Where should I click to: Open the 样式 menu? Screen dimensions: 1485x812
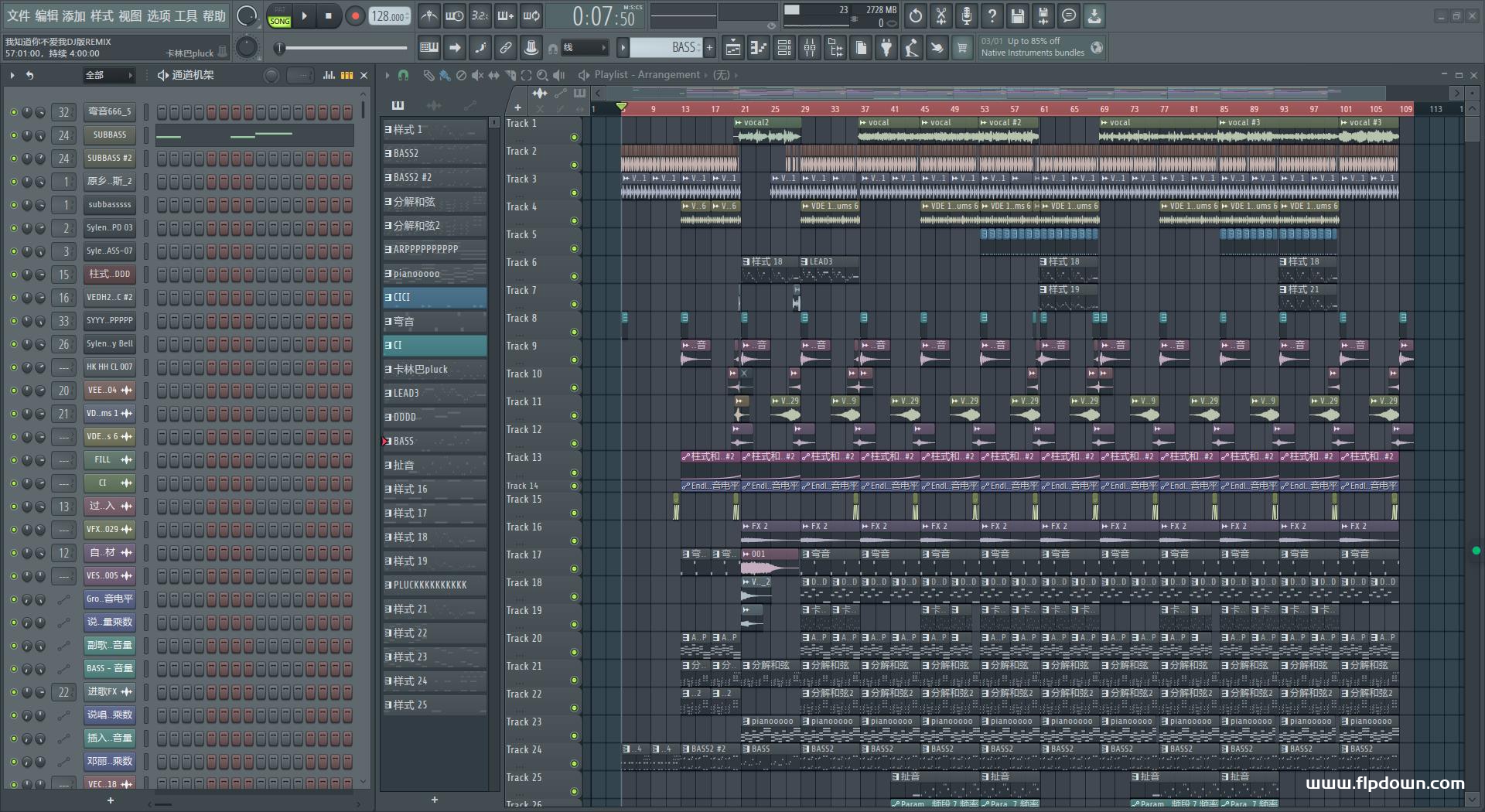pos(102,16)
